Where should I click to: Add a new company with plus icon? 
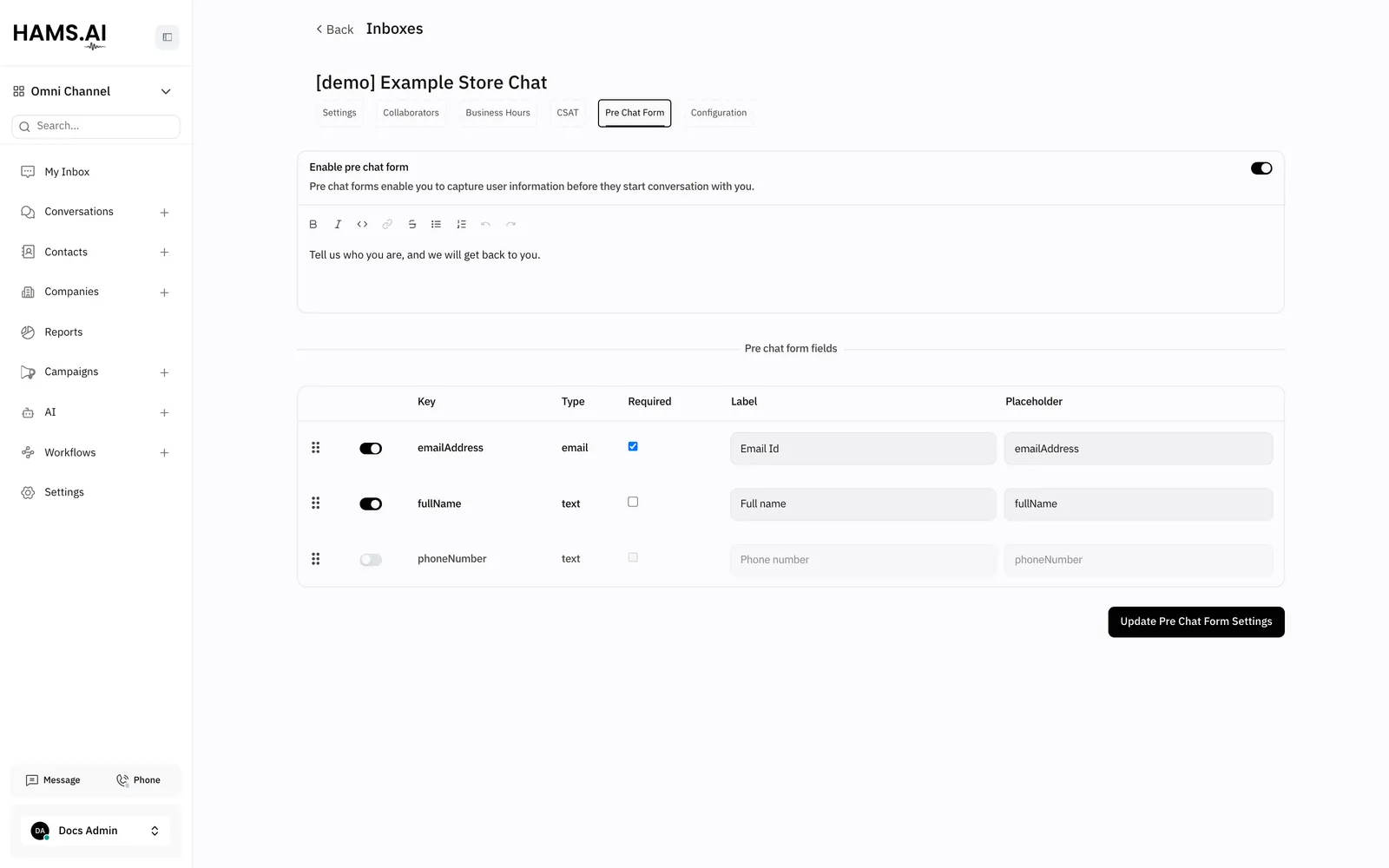click(x=164, y=293)
